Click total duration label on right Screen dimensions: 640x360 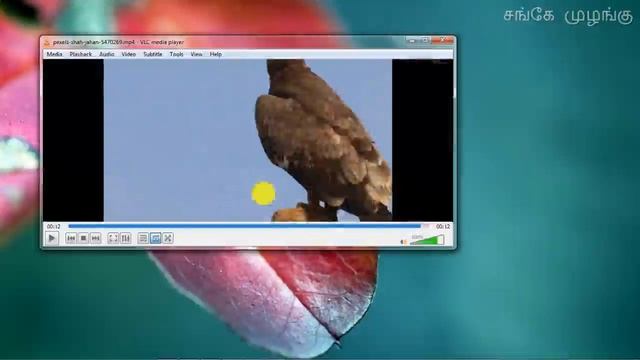443,227
